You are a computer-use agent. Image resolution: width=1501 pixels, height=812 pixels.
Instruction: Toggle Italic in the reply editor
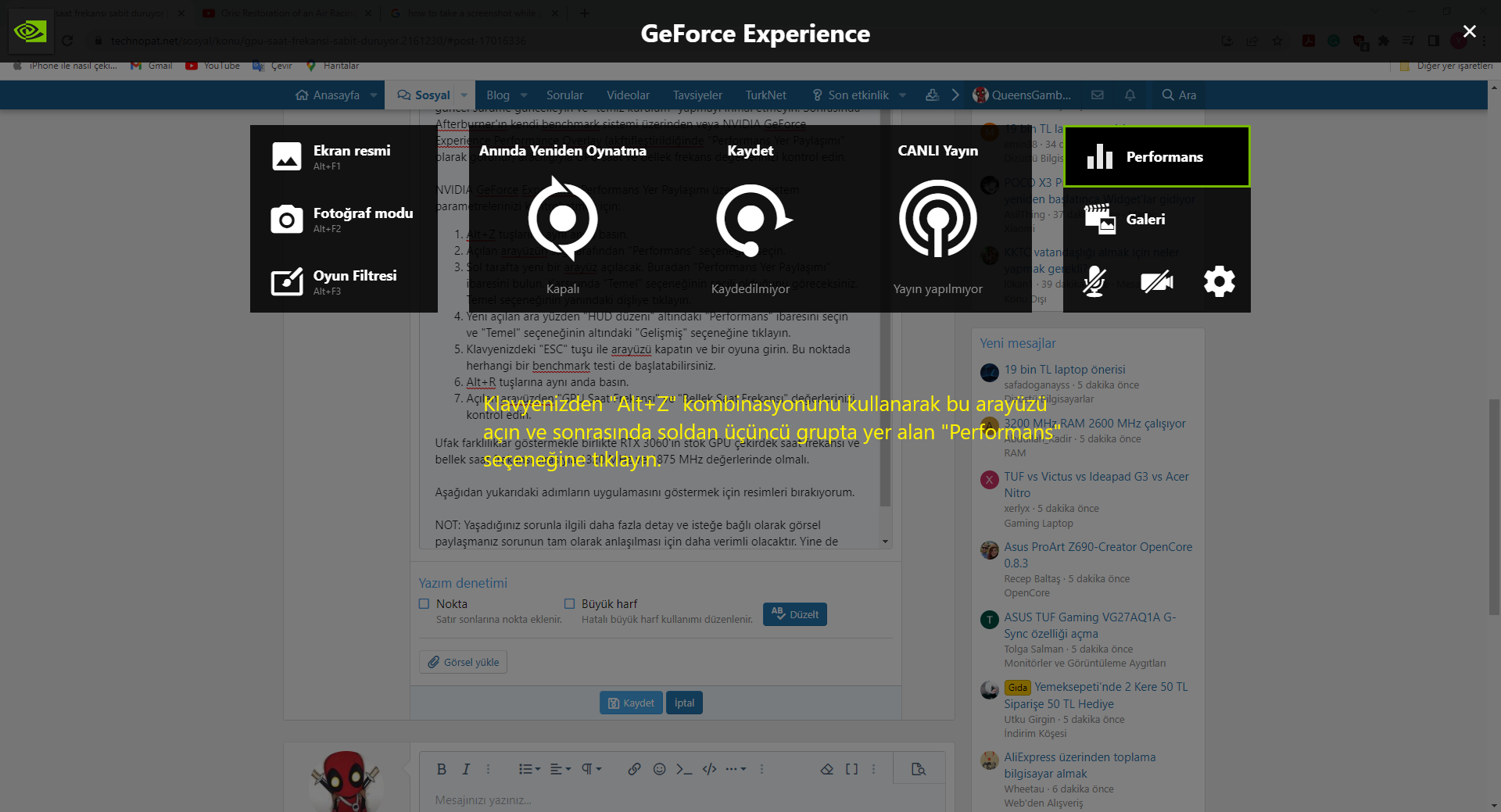point(466,769)
